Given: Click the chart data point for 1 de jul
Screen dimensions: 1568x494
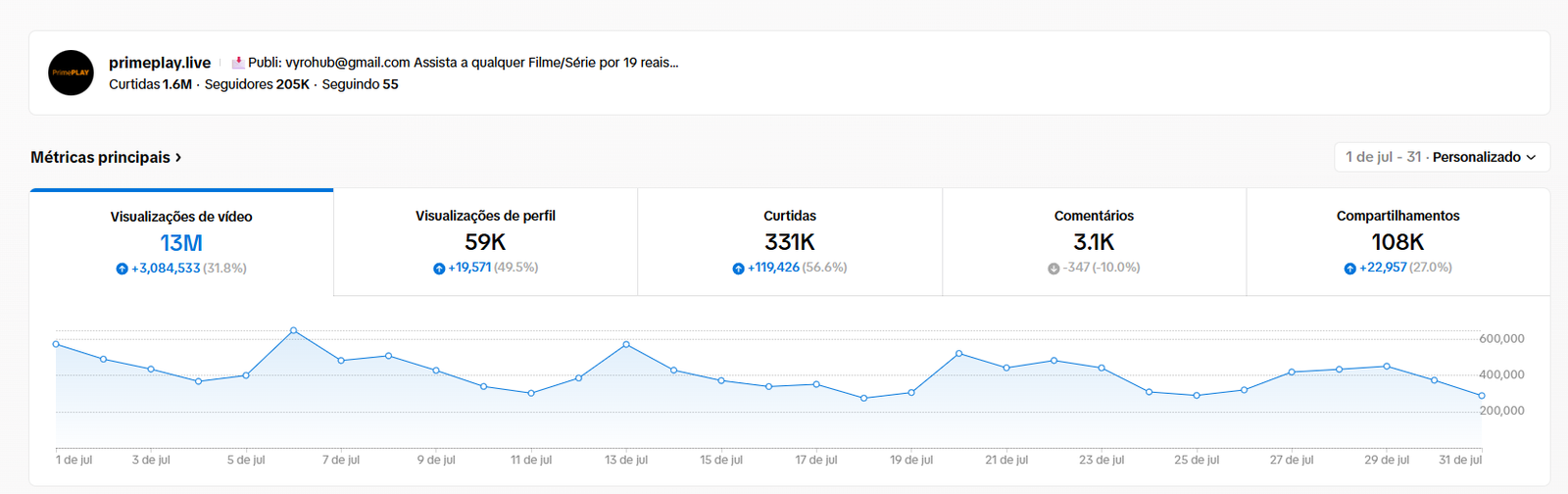Looking at the screenshot, I should click(x=56, y=344).
